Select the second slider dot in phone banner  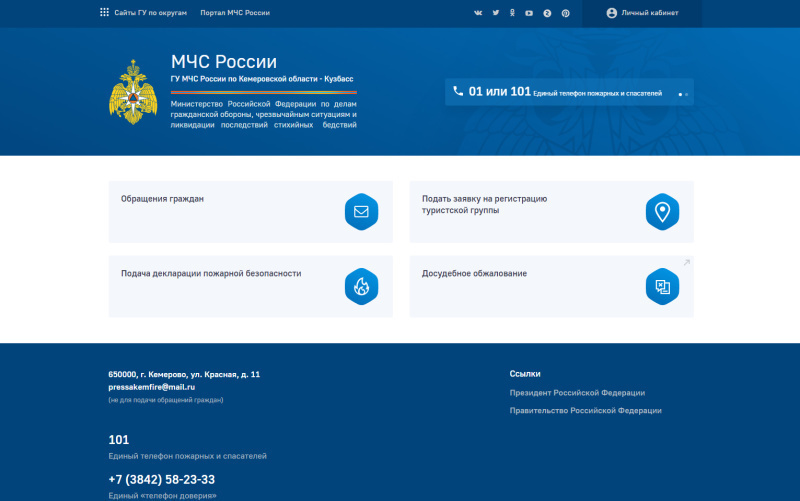(x=687, y=94)
